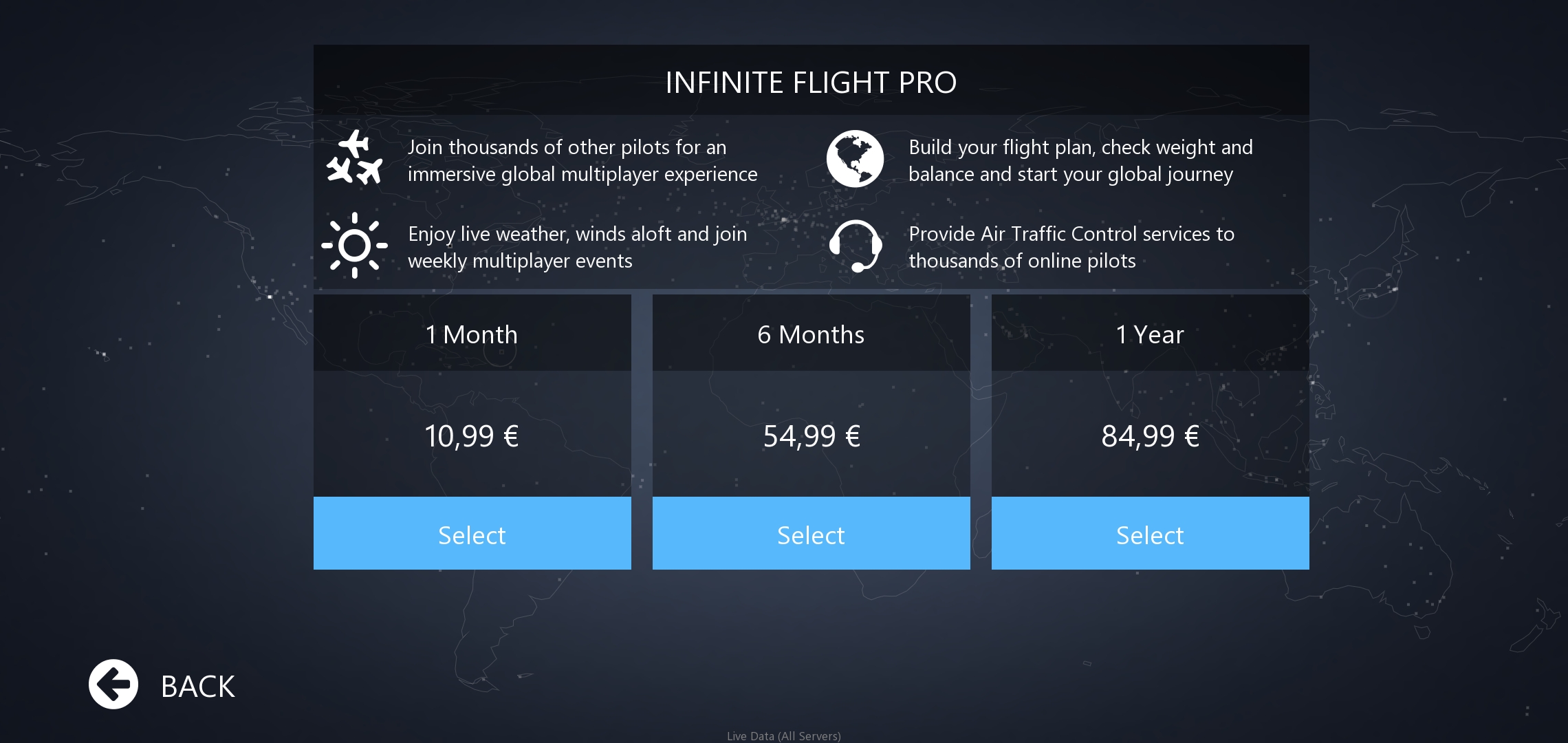Click the multiplayer airplanes icon
The image size is (1568, 743).
pyautogui.click(x=354, y=158)
